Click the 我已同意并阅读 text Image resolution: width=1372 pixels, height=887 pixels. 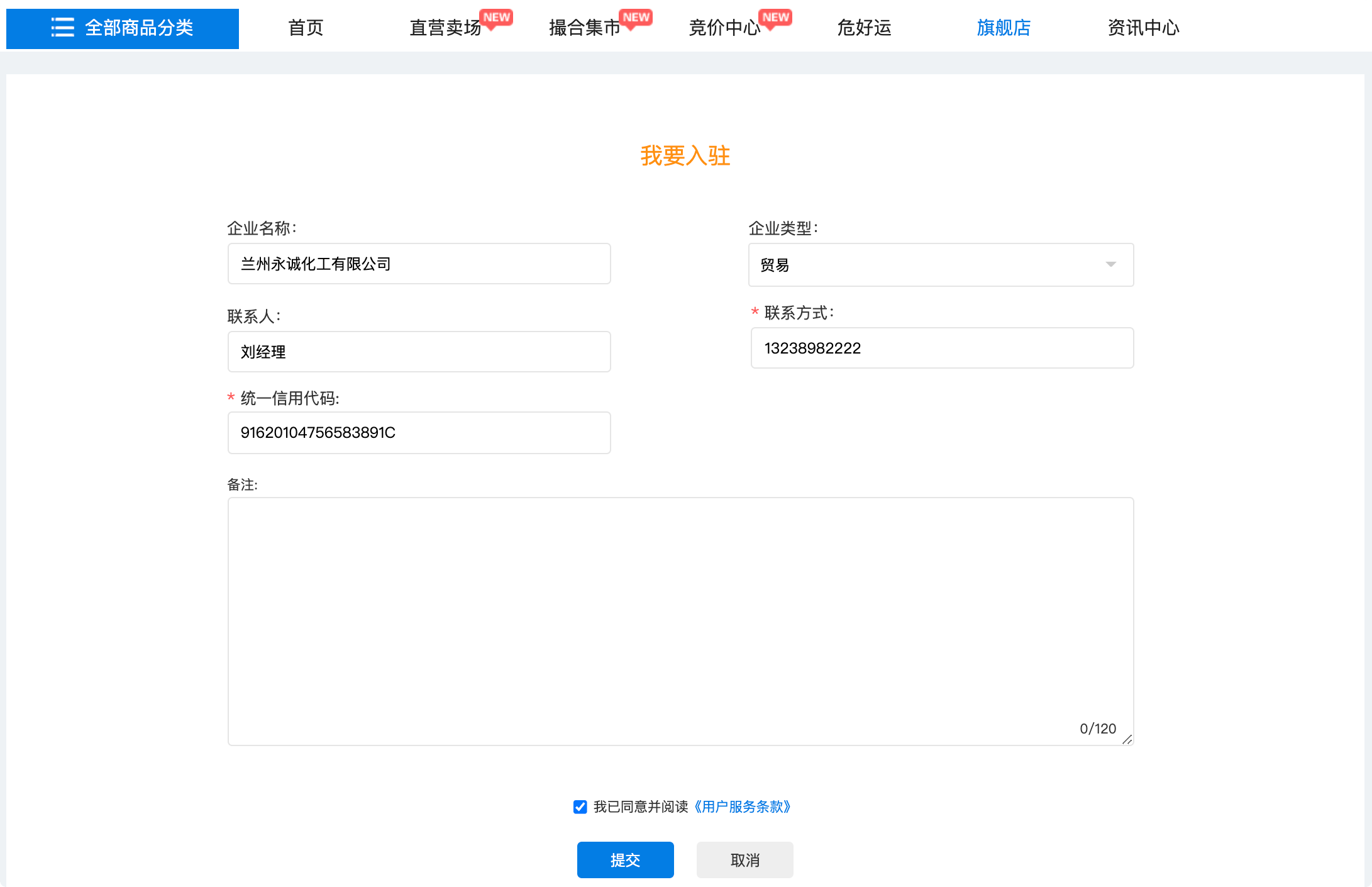point(641,806)
